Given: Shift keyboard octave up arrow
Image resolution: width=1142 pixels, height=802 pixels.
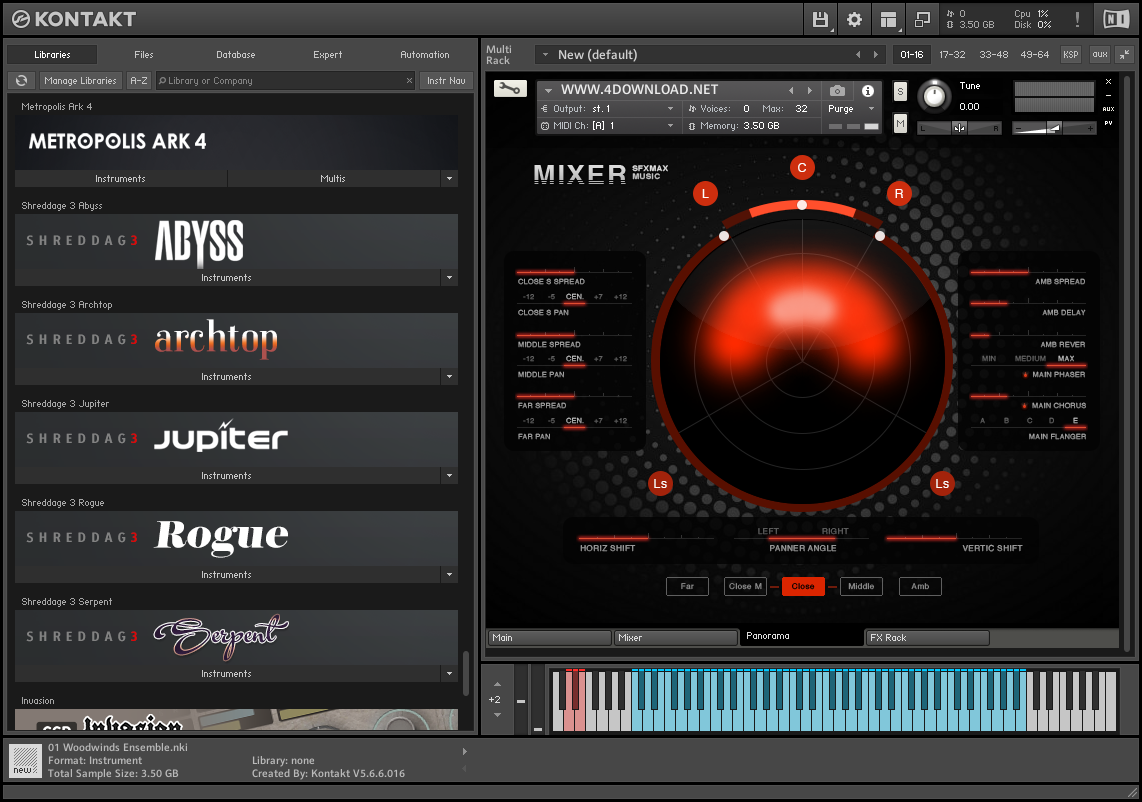Looking at the screenshot, I should pyautogui.click(x=497, y=684).
